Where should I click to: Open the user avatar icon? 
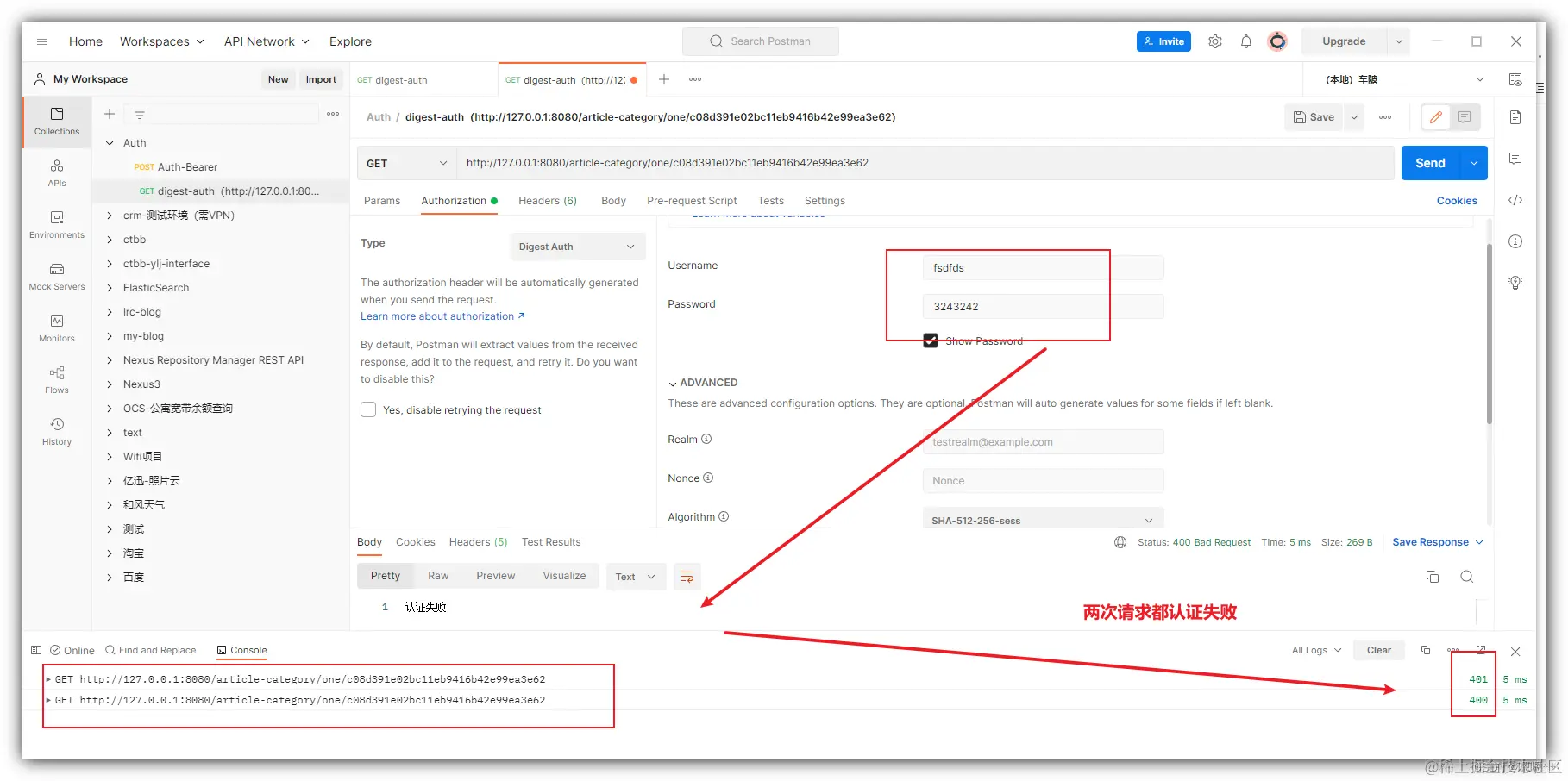point(1277,41)
